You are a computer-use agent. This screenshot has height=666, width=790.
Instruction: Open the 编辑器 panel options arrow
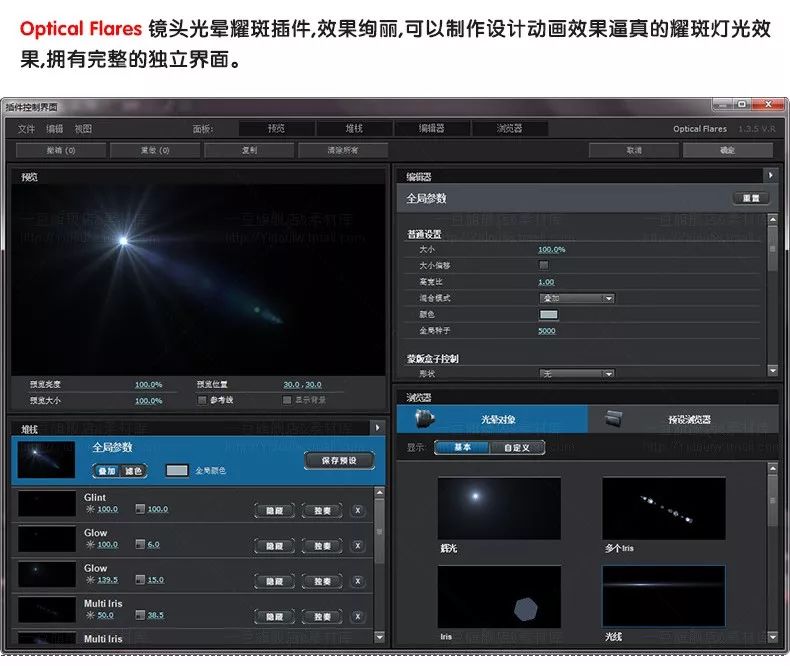(770, 175)
